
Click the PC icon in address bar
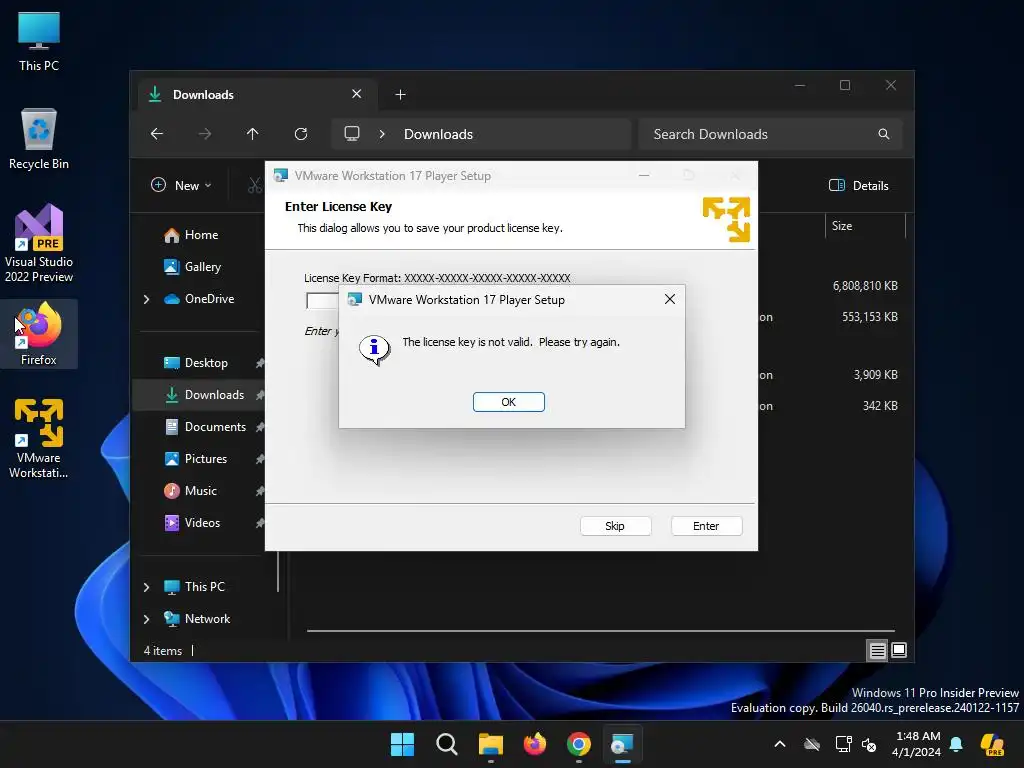click(352, 134)
